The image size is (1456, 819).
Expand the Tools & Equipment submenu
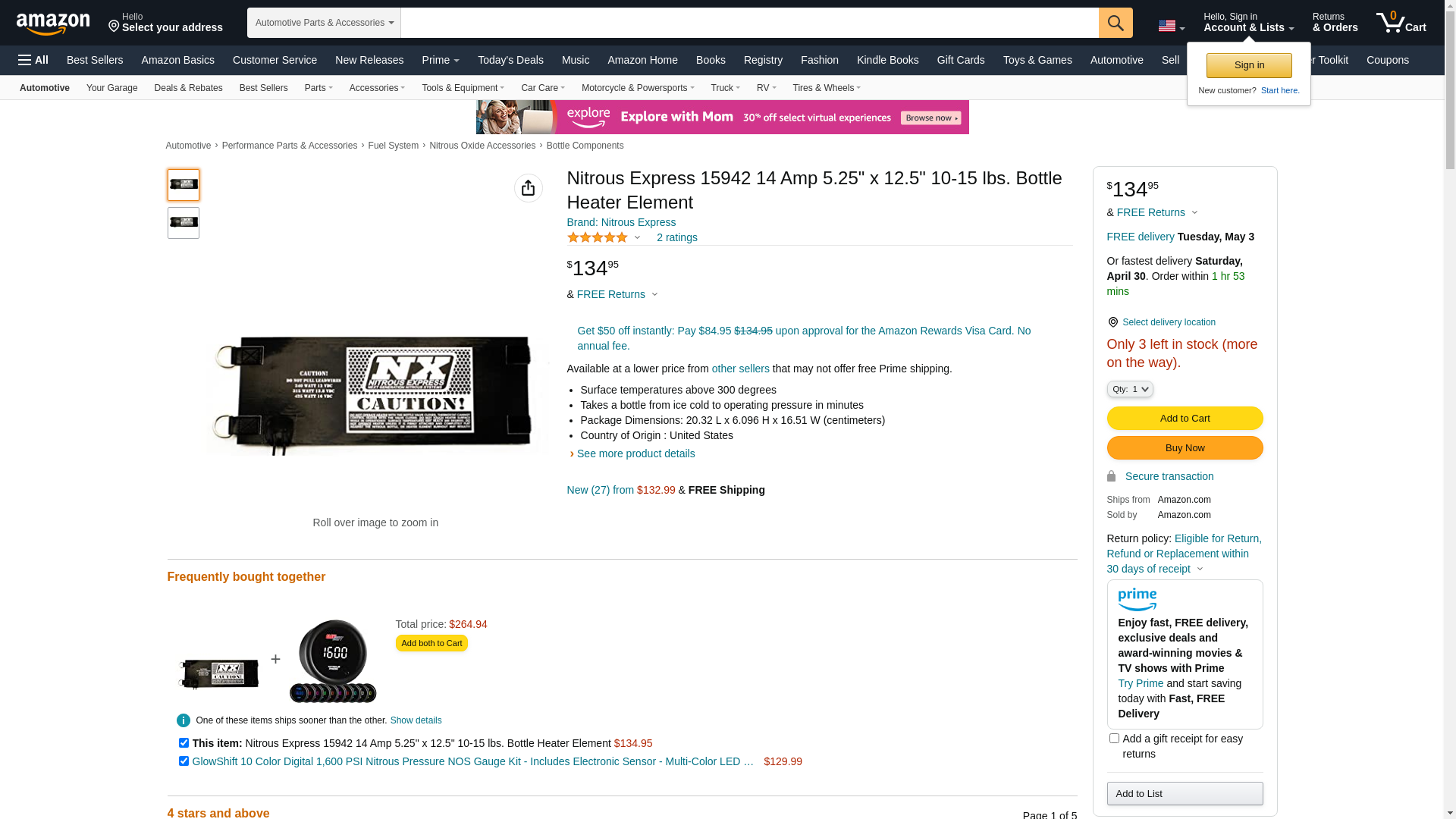(x=463, y=88)
